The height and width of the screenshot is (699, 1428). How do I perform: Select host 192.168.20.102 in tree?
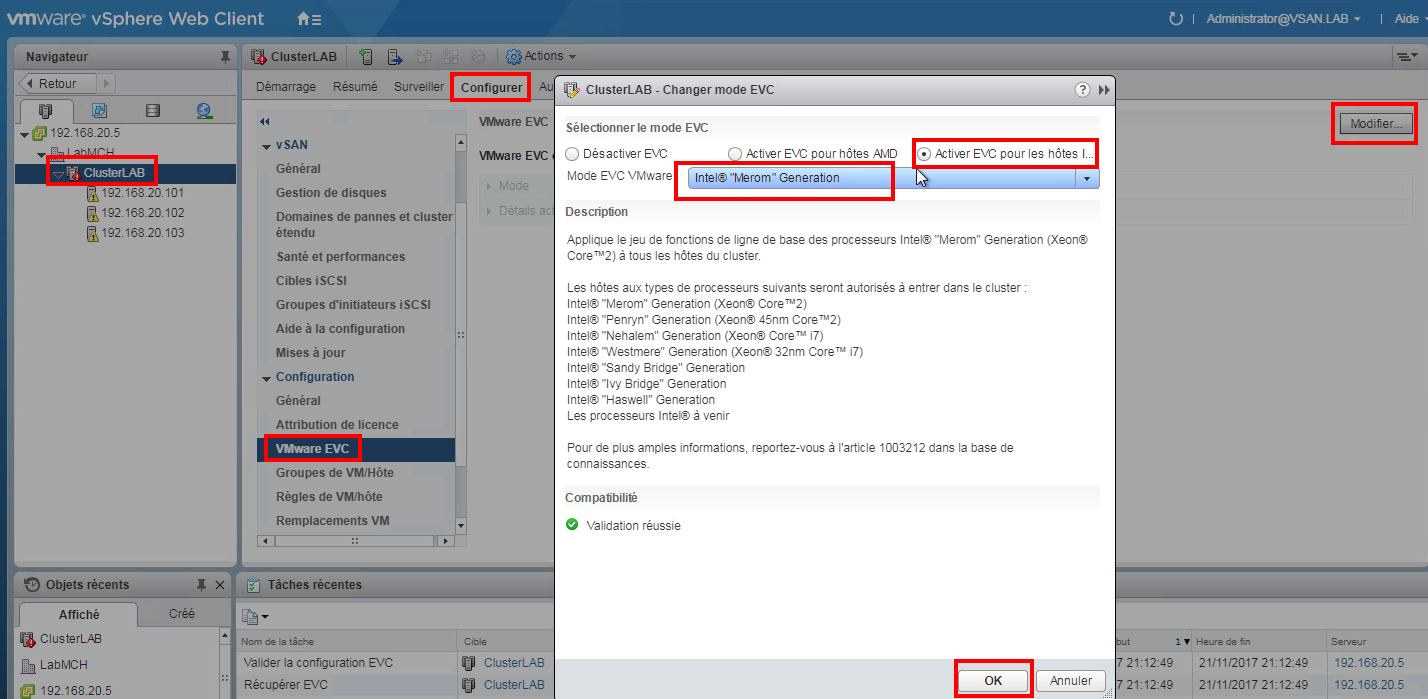click(143, 213)
